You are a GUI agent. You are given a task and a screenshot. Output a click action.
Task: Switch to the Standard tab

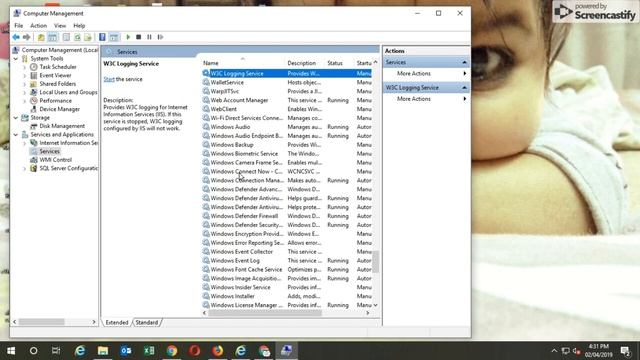147,322
